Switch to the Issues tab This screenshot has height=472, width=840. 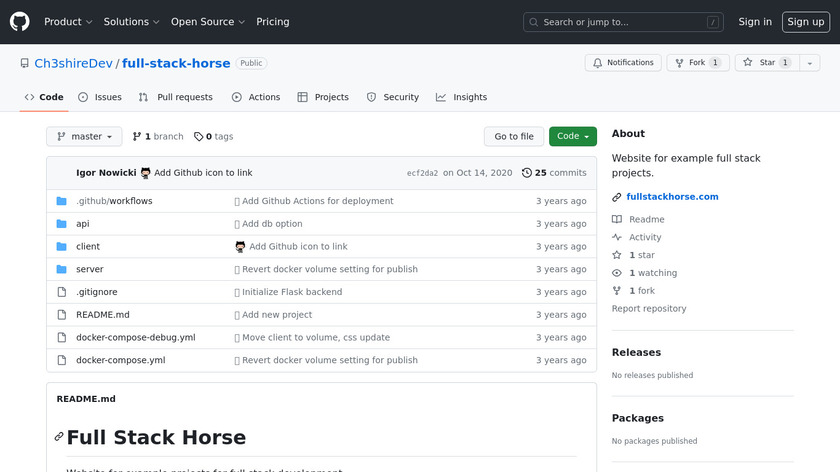coord(100,97)
